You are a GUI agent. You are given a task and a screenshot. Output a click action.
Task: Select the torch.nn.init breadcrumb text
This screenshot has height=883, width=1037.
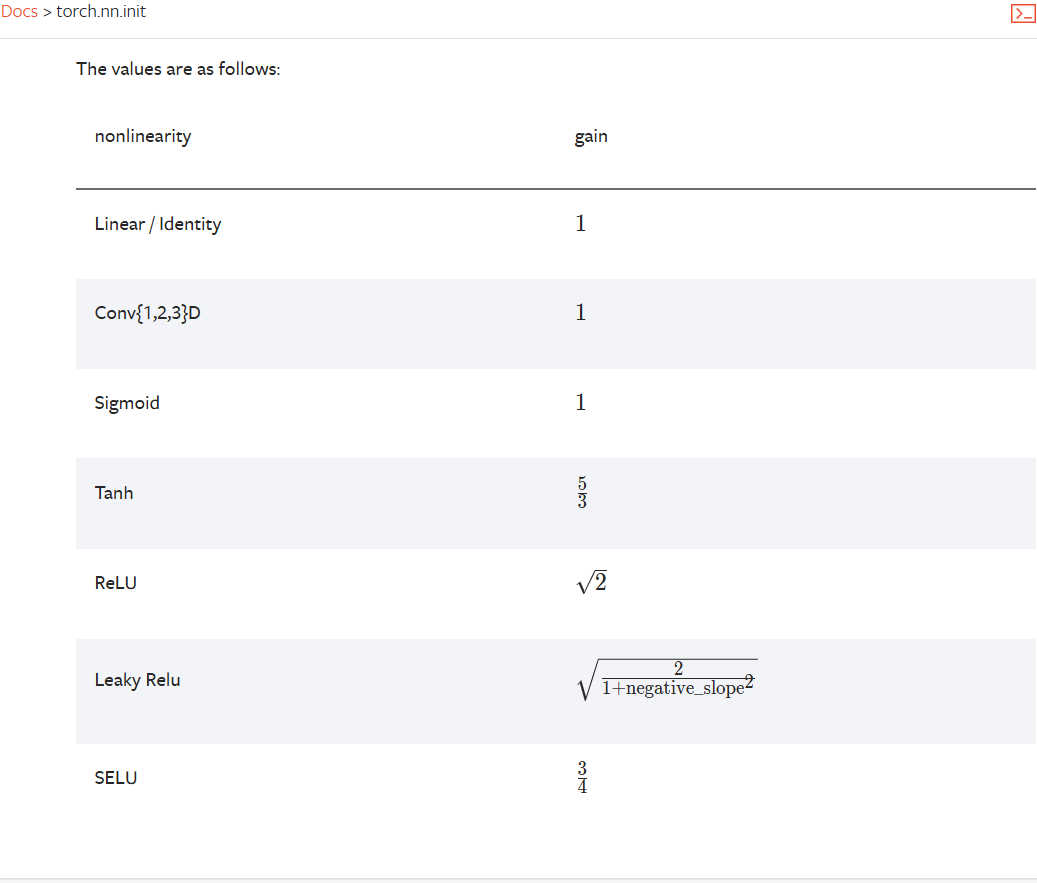(x=101, y=12)
